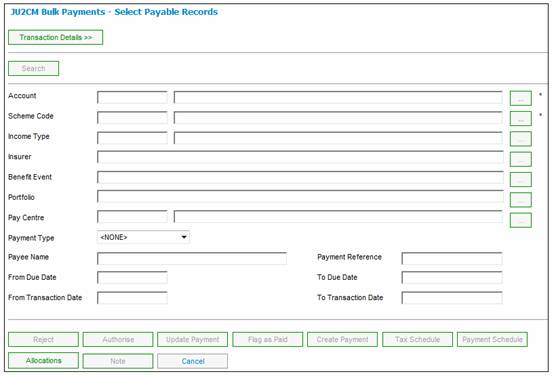Expand the Payment Type dropdown
This screenshot has width=554, height=376.
(143, 237)
